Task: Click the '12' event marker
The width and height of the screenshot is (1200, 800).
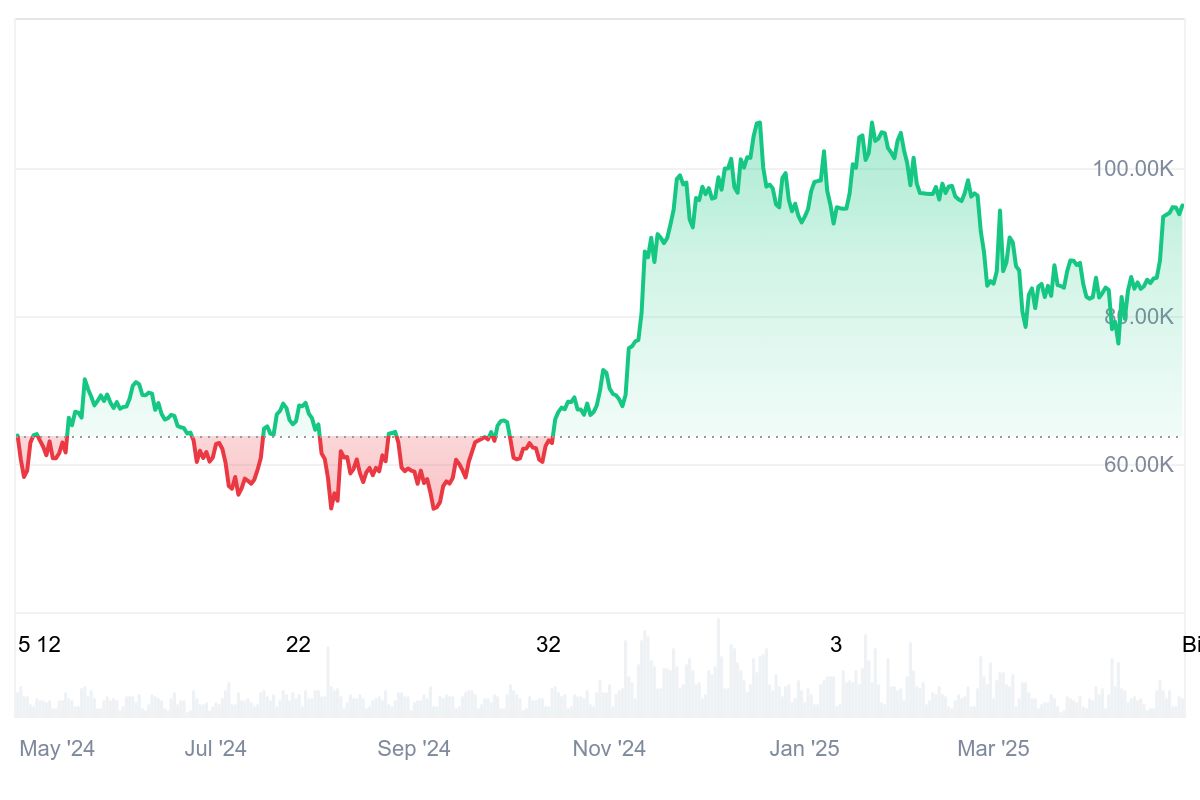Action: [x=48, y=645]
